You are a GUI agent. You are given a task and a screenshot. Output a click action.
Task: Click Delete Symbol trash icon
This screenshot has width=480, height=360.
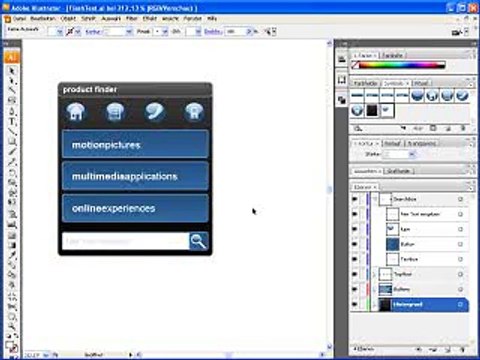point(463,128)
